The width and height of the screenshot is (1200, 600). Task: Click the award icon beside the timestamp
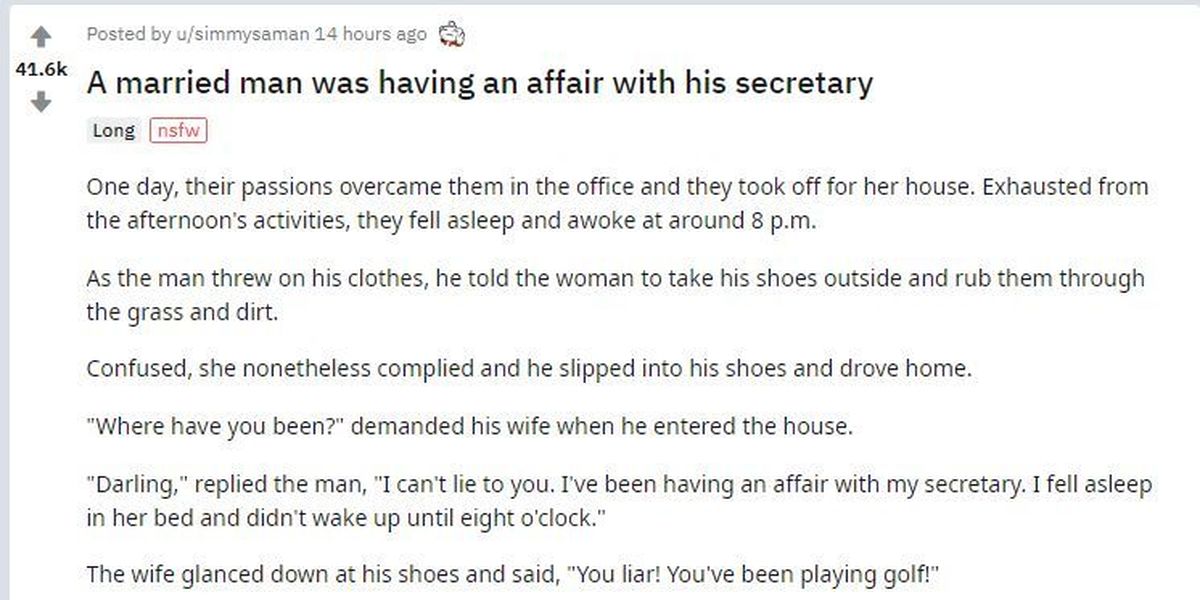452,35
